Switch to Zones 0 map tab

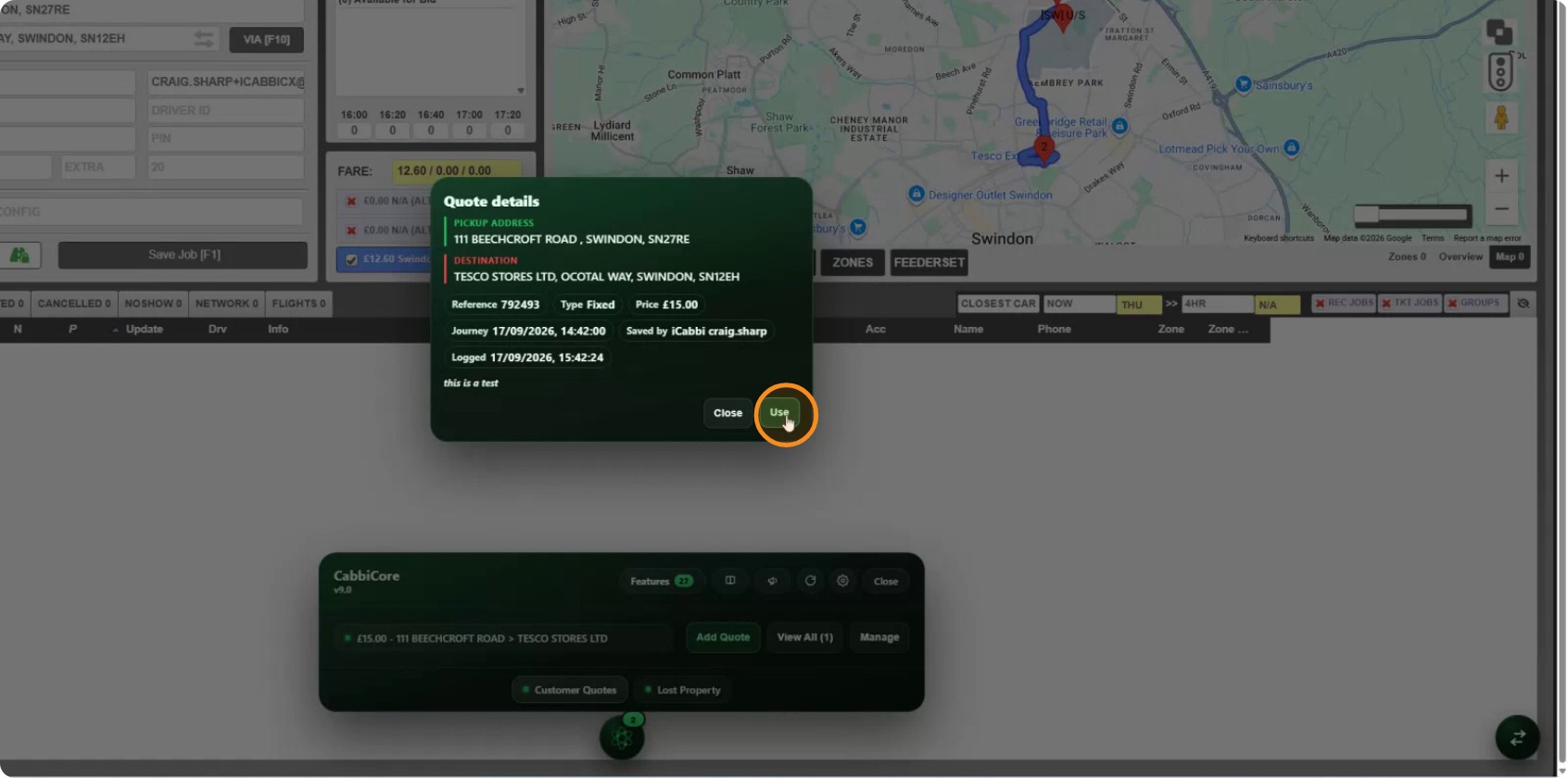pyautogui.click(x=1407, y=257)
